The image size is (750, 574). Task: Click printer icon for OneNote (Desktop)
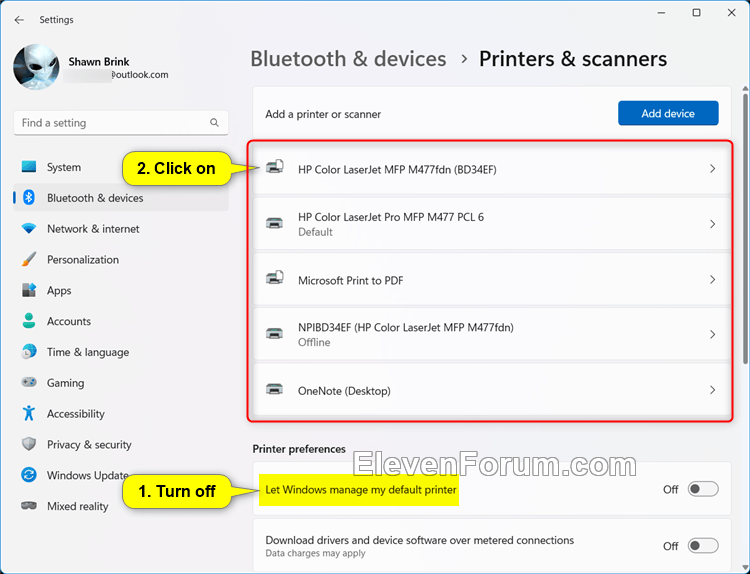(x=275, y=389)
